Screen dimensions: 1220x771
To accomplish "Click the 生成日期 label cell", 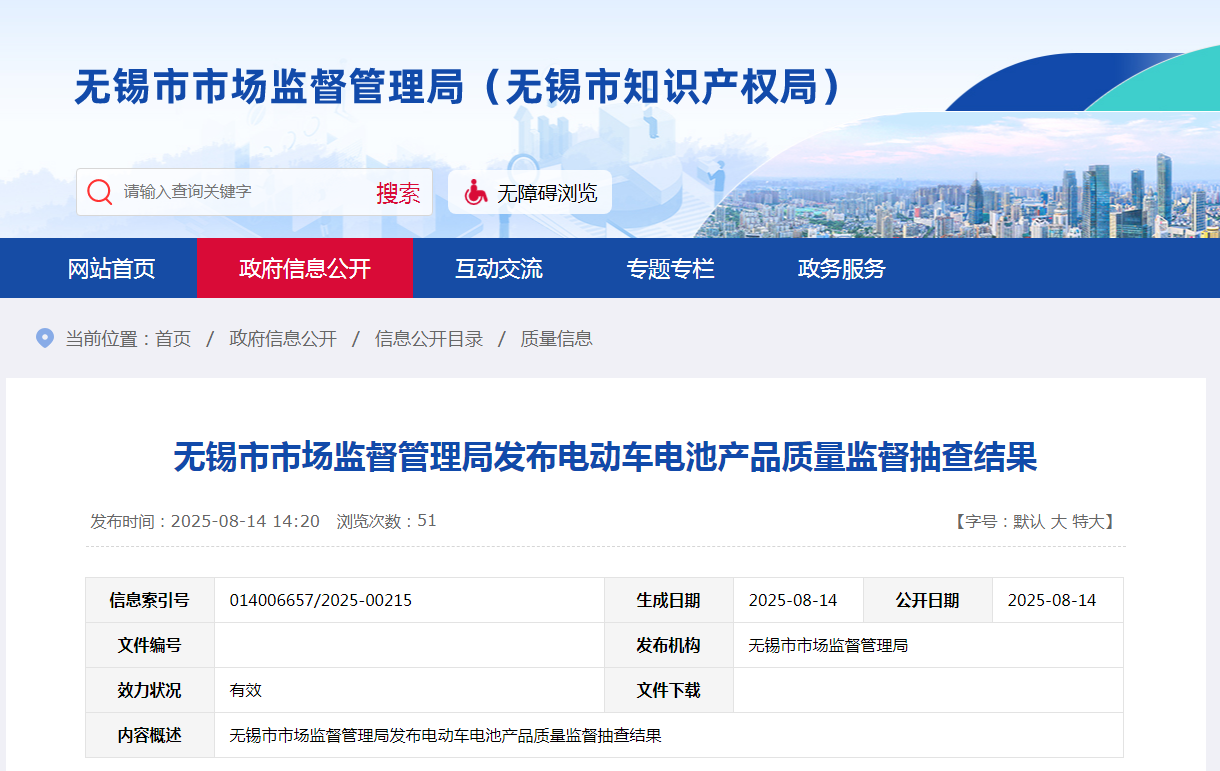I will point(669,600).
